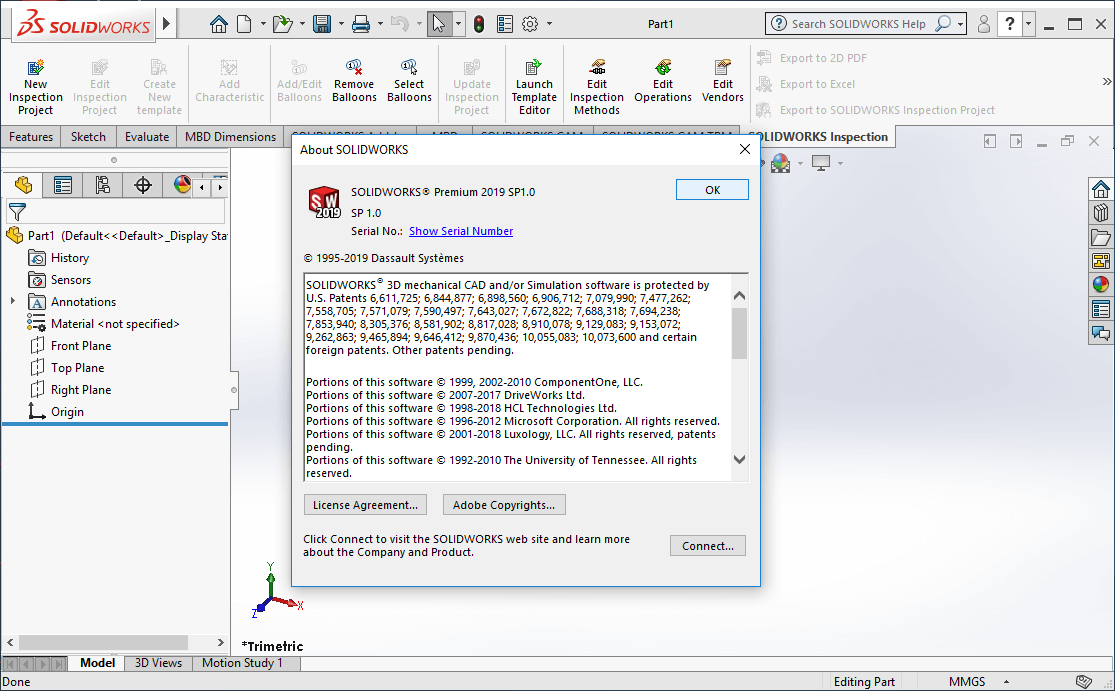
Task: Open Edit Vendors
Action: point(722,81)
